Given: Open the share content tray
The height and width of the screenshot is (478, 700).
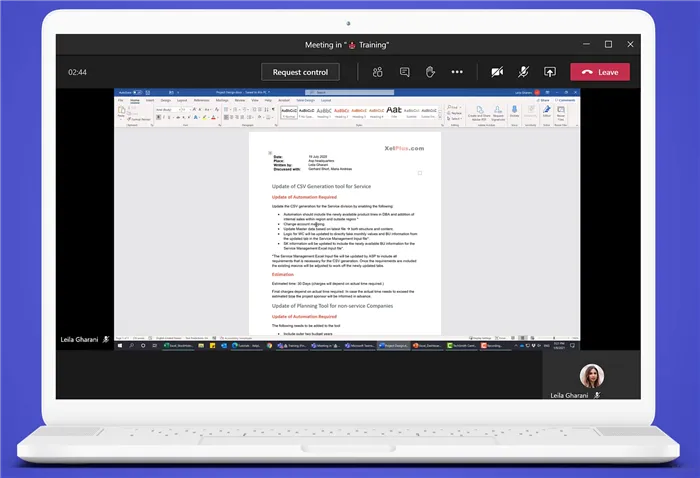Looking at the screenshot, I should (549, 72).
